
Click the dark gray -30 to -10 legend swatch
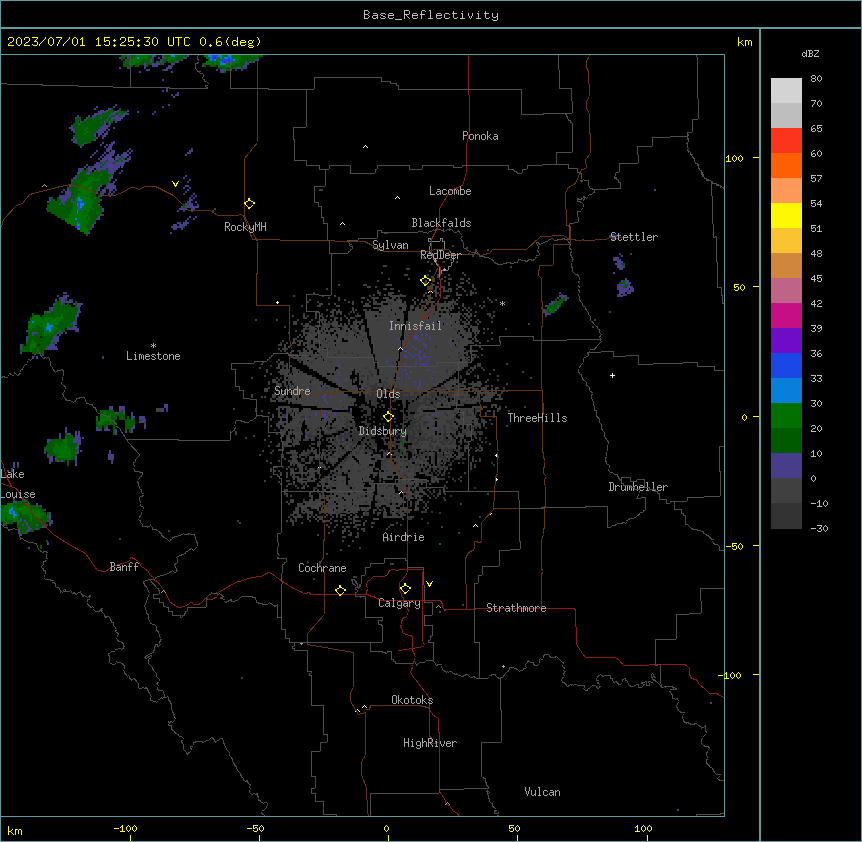point(786,516)
